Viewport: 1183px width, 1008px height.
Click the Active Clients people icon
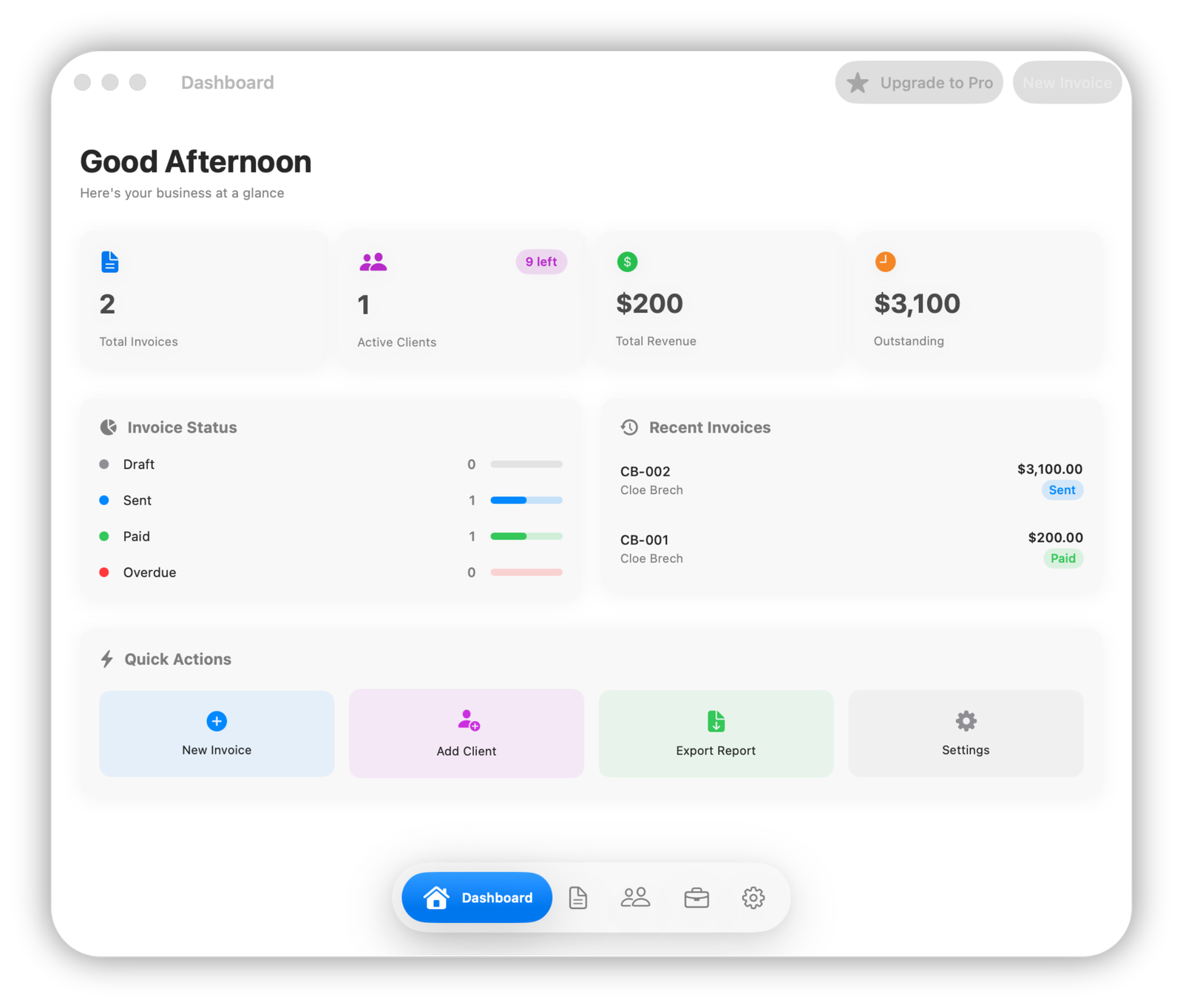pos(373,260)
